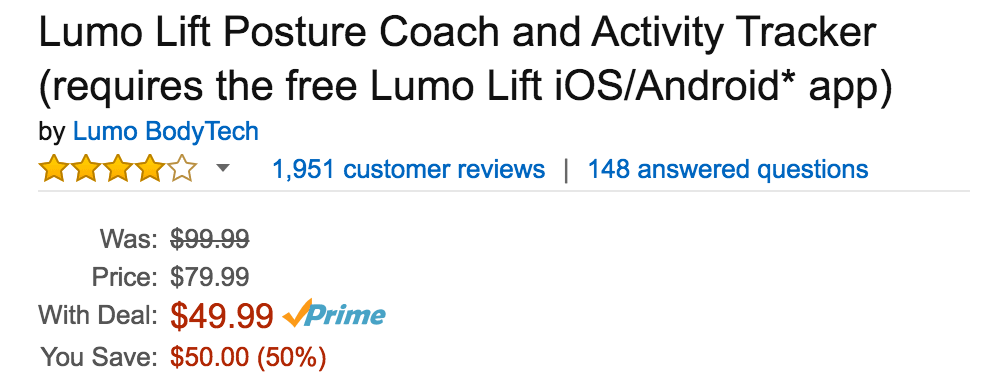Click the With Deal label
This screenshot has width=998, height=392.
pos(98,316)
